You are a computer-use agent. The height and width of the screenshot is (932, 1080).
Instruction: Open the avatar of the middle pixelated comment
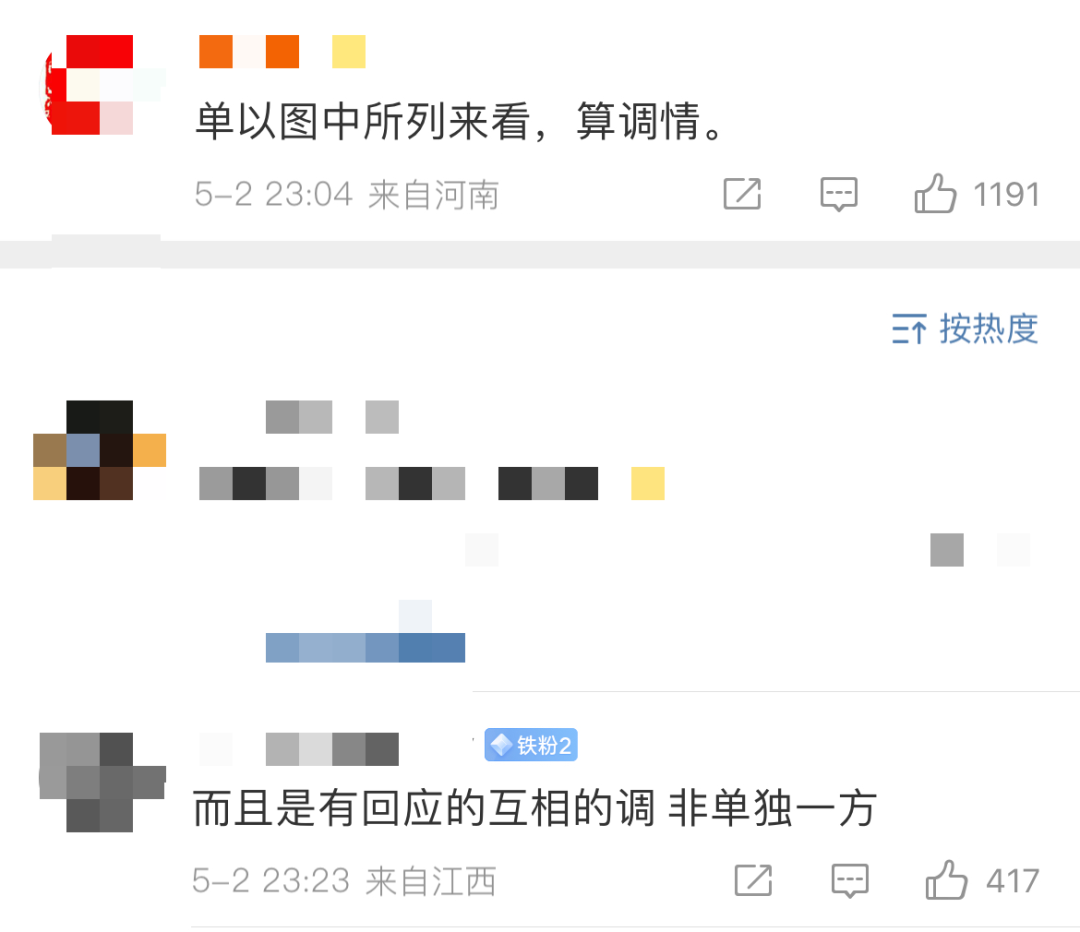pyautogui.click(x=100, y=450)
